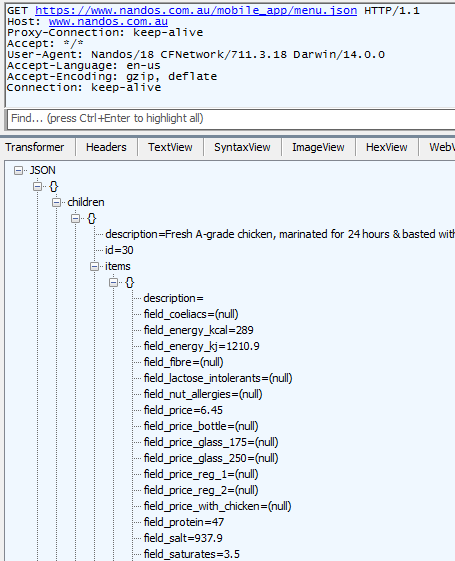Select field_price_glass_250=(null) row

(211, 458)
